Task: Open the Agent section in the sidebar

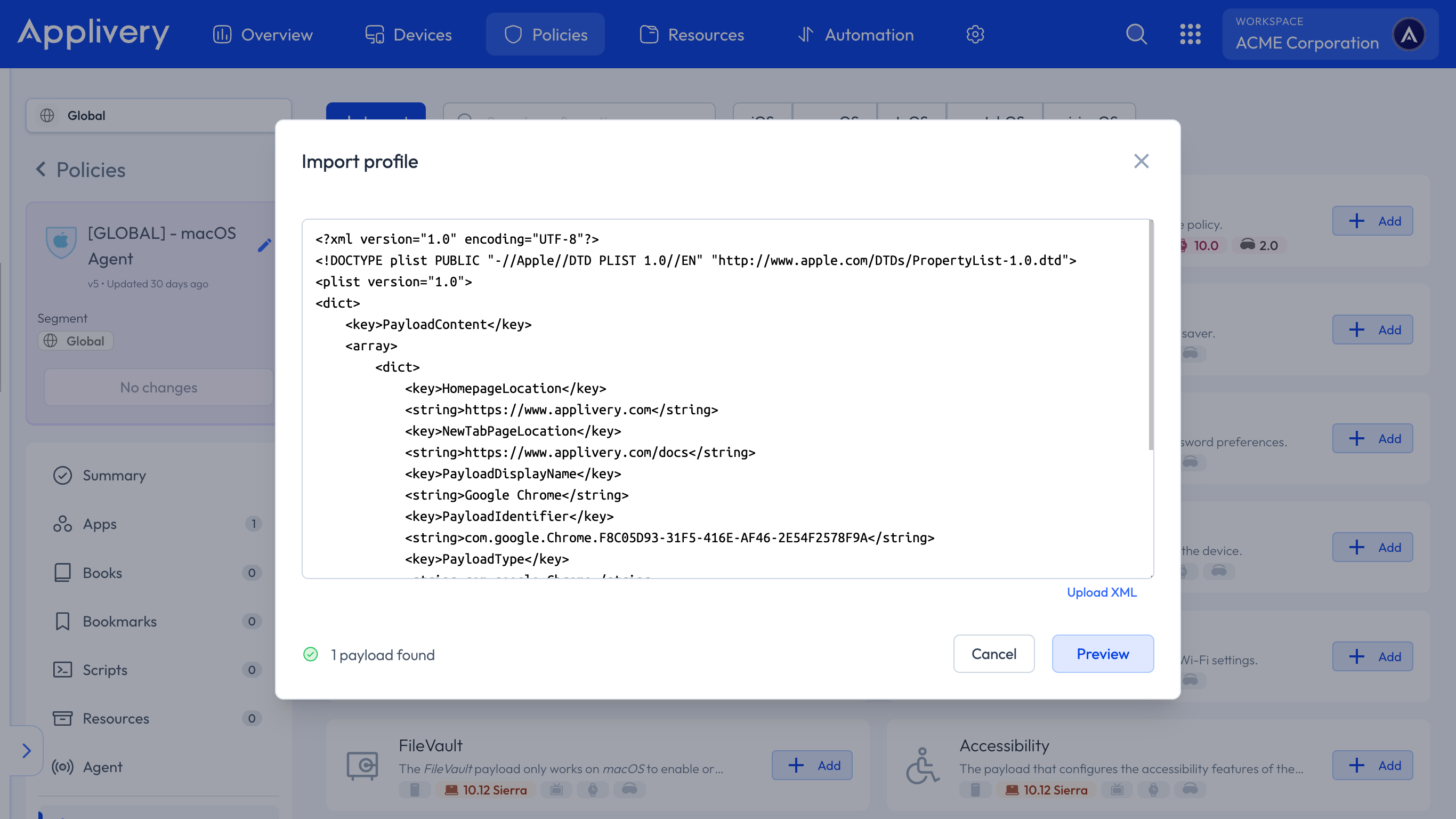Action: [x=103, y=767]
